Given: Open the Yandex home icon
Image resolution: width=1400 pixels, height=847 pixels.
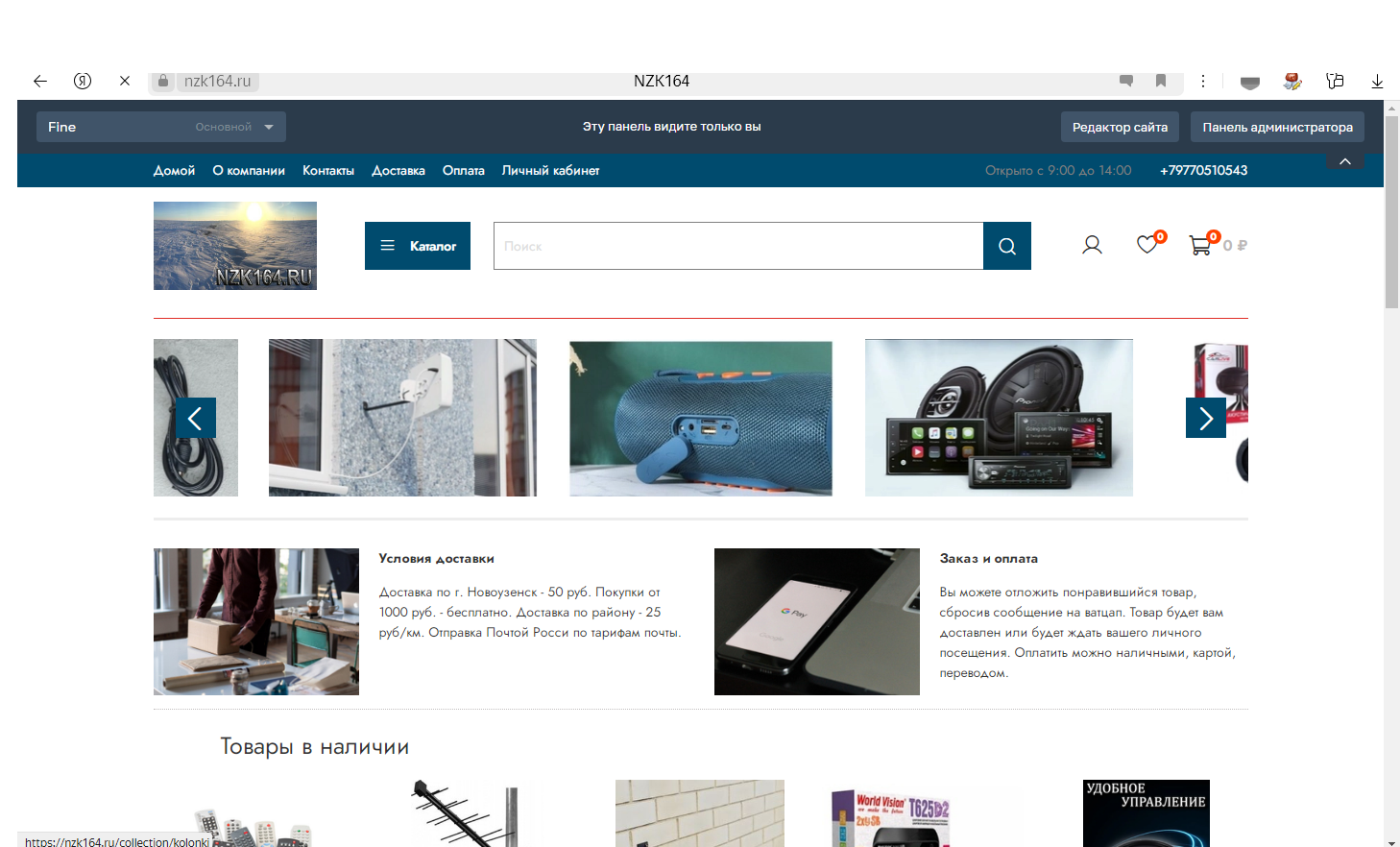Looking at the screenshot, I should 83,82.
